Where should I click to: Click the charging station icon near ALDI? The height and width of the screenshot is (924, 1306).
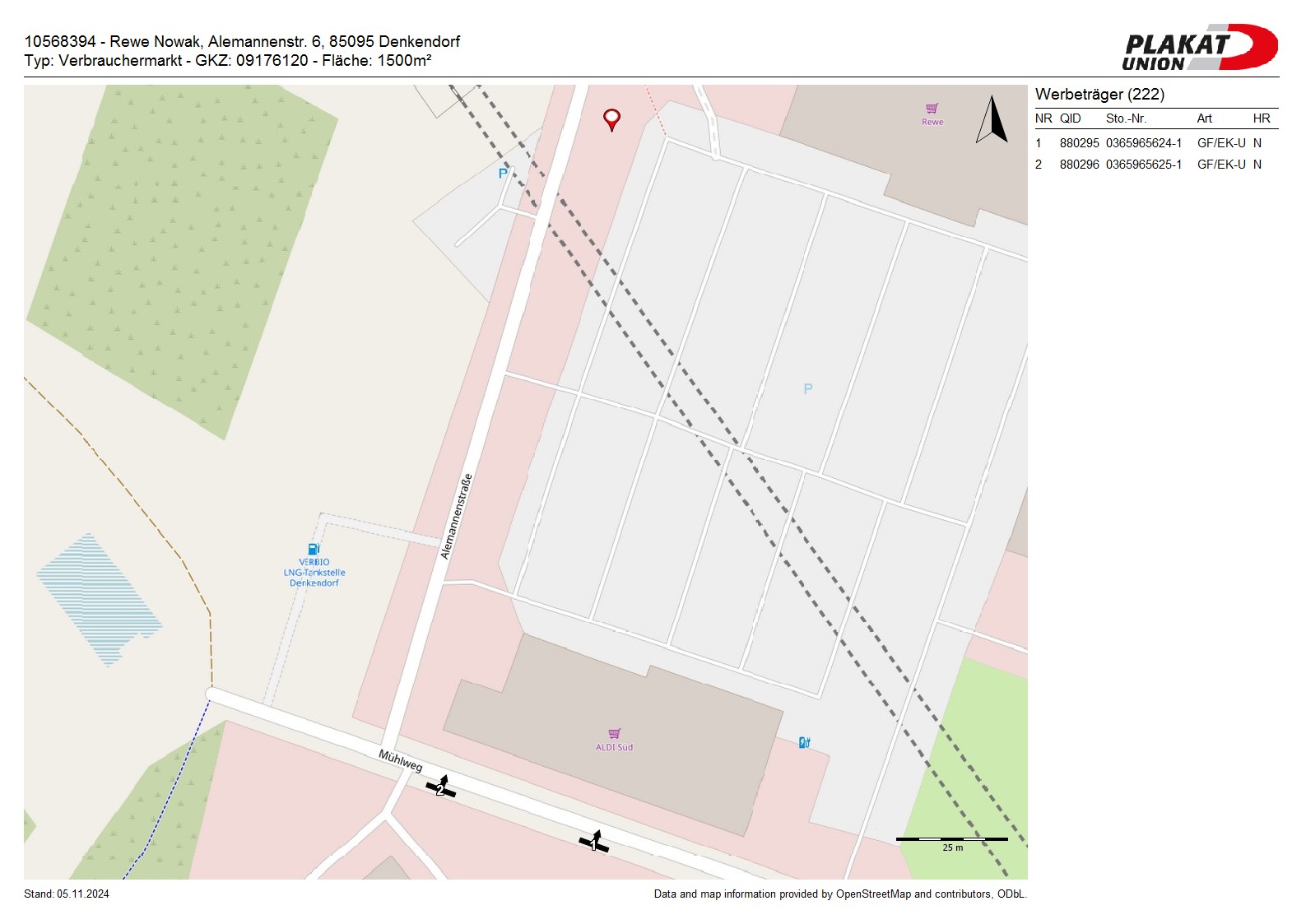pyautogui.click(x=804, y=742)
